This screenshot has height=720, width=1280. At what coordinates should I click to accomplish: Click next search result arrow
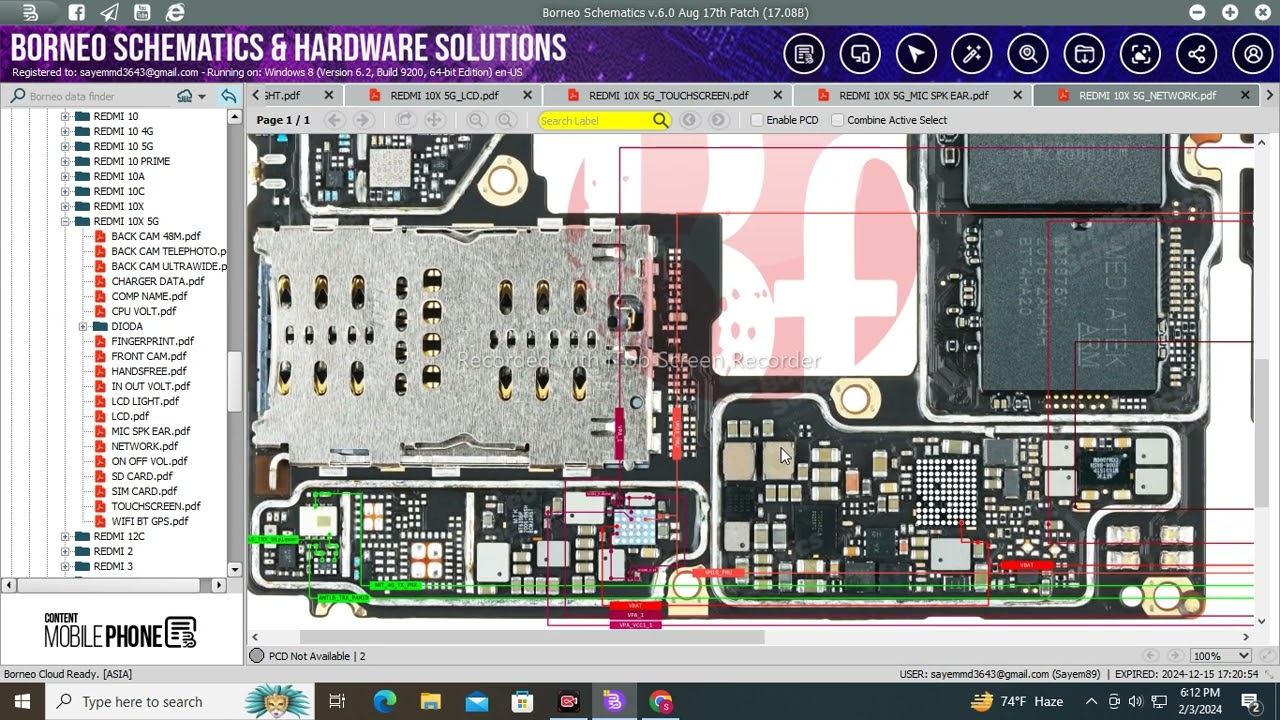pos(718,120)
